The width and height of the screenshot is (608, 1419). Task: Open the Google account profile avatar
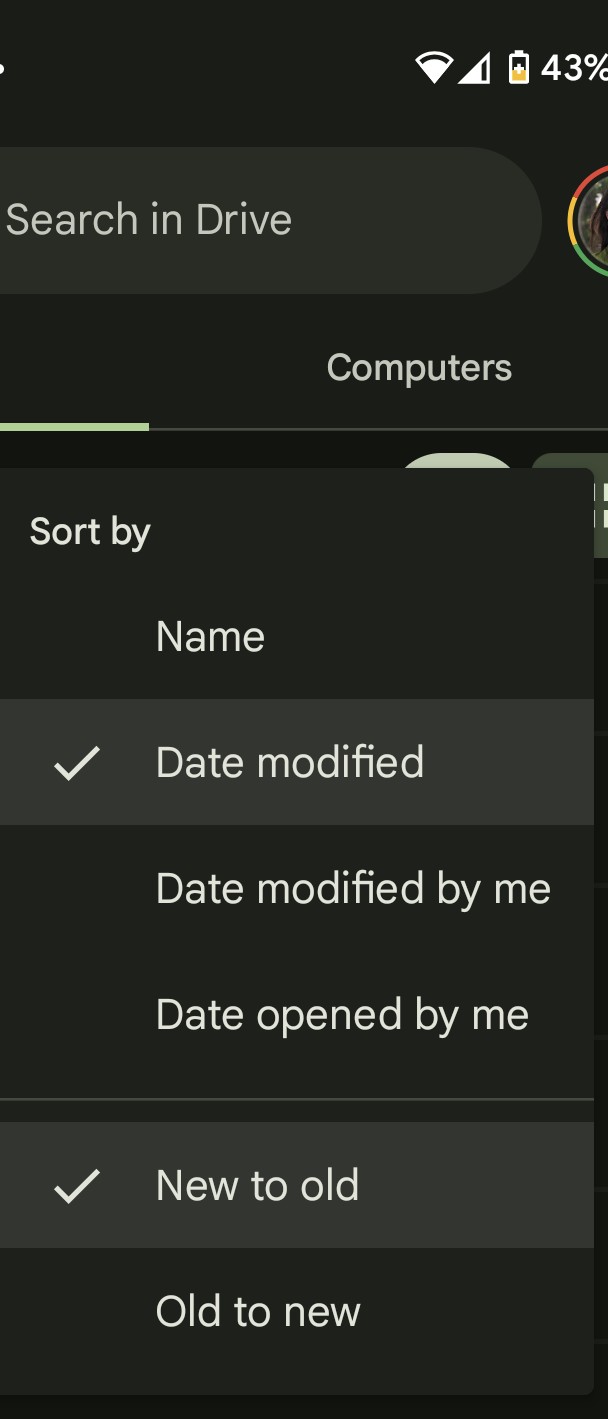coord(591,220)
